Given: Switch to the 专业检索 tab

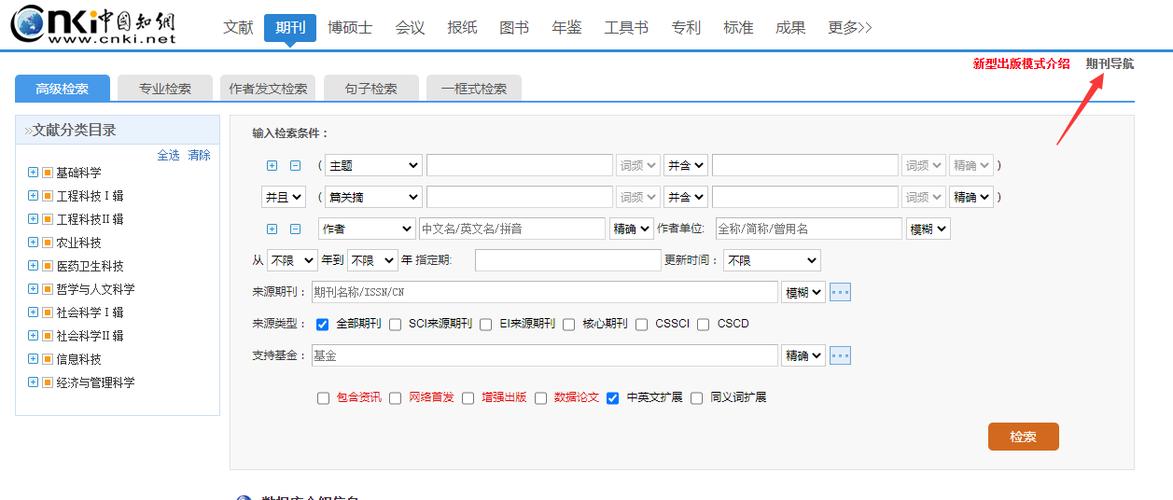Looking at the screenshot, I should 165,88.
